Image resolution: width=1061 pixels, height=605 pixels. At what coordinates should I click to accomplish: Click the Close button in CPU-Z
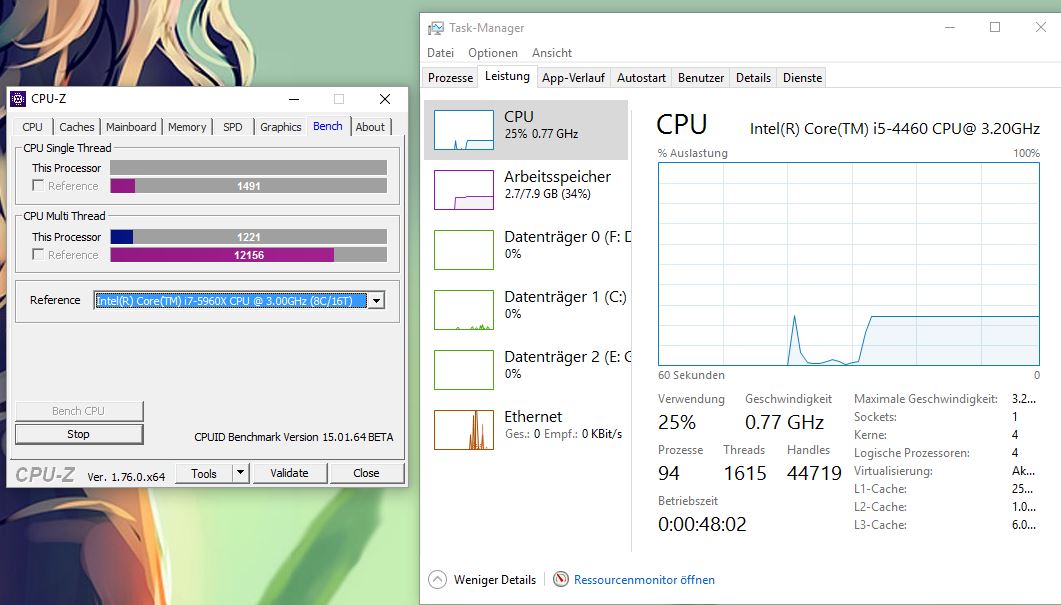pos(366,473)
